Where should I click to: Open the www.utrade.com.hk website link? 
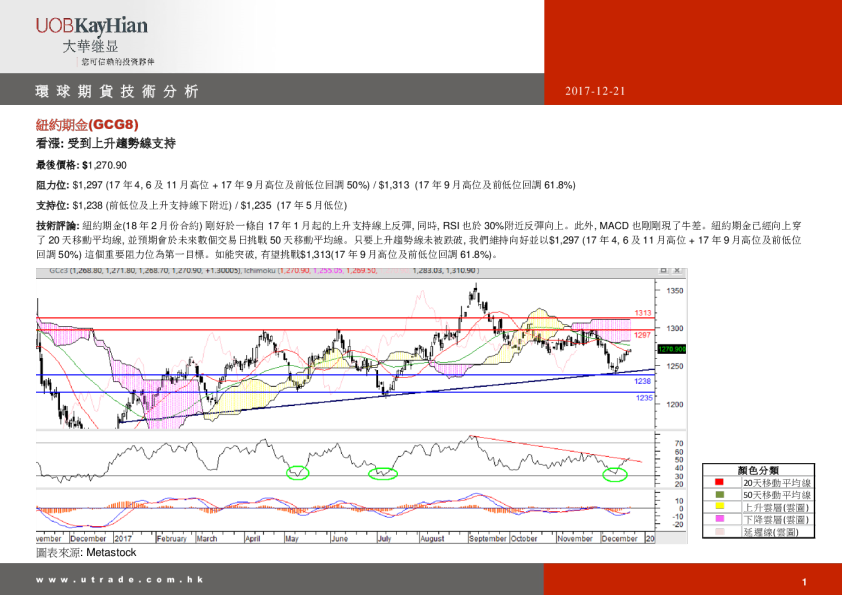(x=119, y=580)
